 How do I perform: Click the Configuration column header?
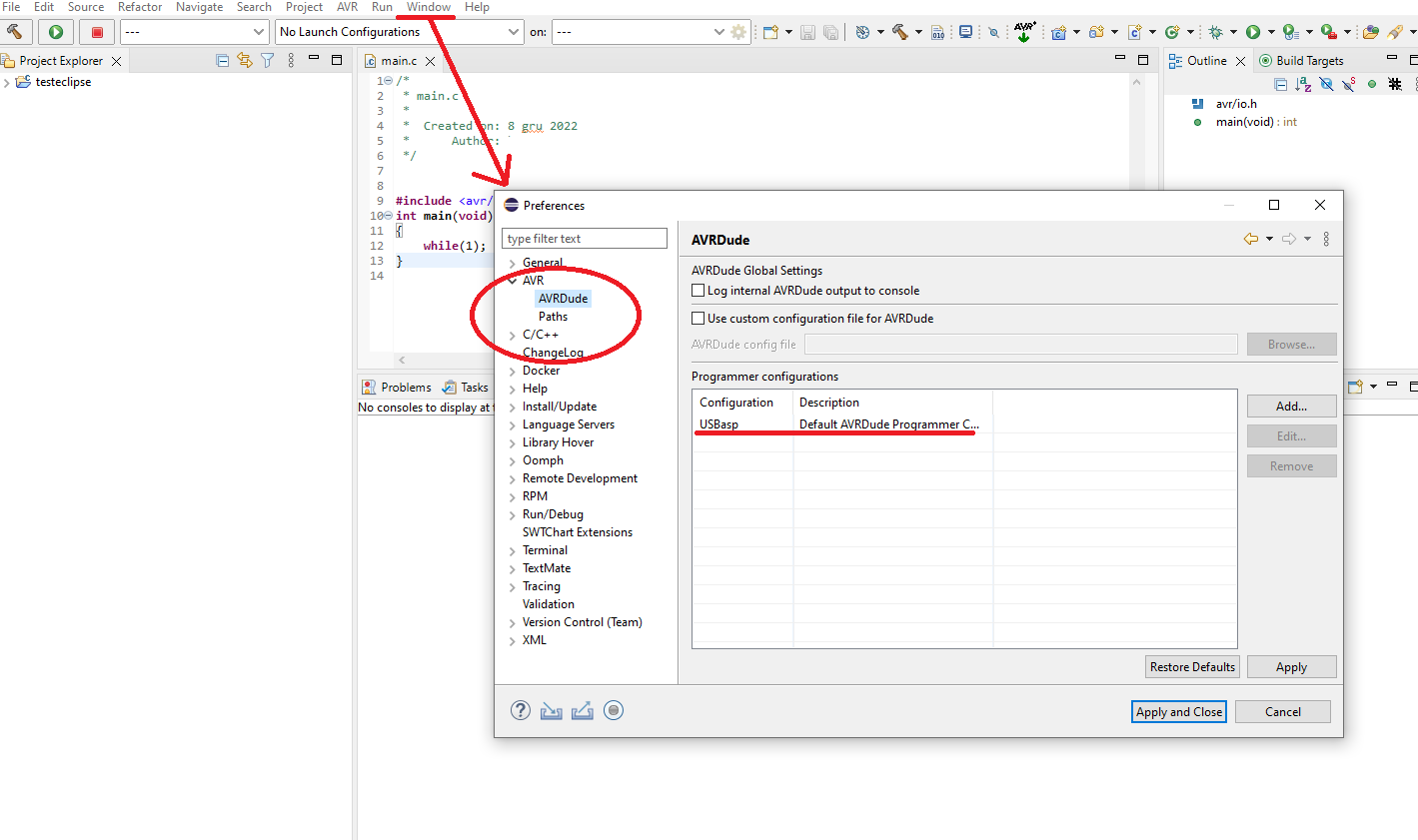tap(743, 403)
